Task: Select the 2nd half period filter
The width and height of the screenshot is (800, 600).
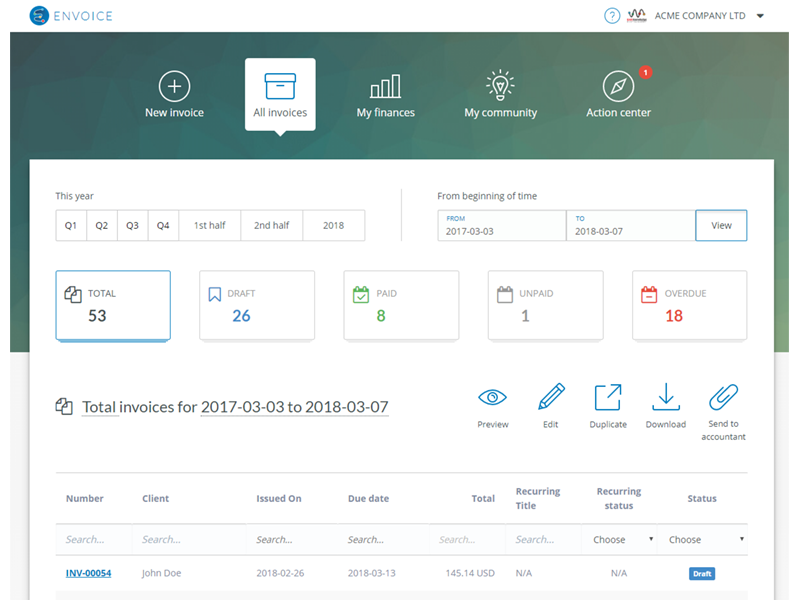Action: (271, 226)
